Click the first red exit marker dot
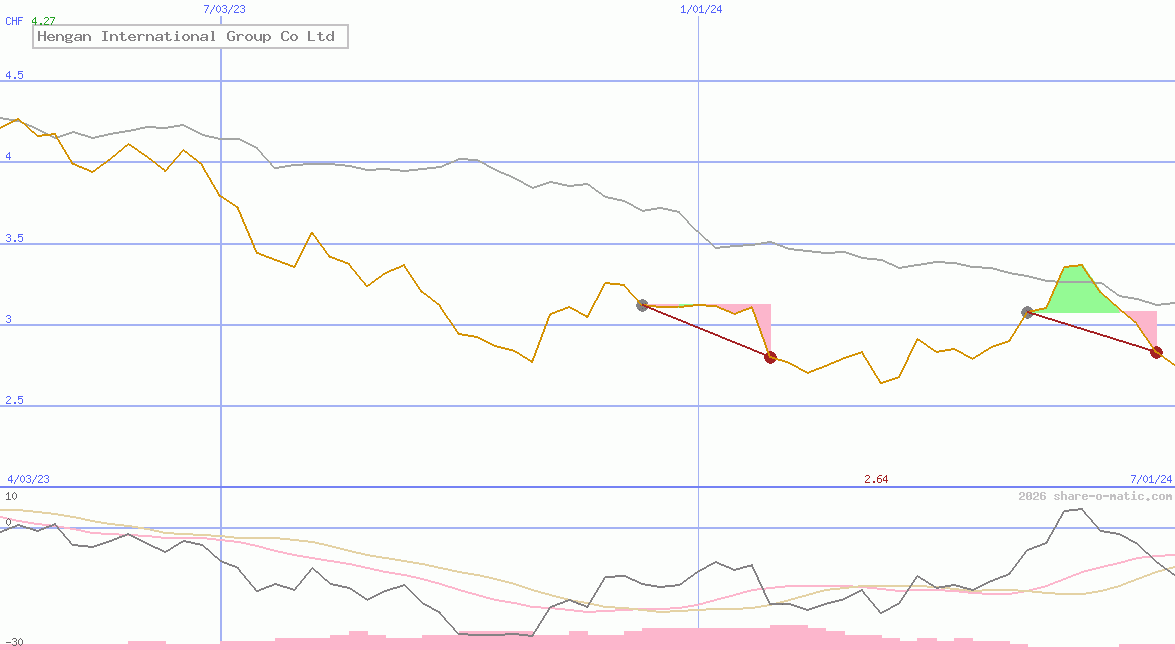 tap(770, 357)
